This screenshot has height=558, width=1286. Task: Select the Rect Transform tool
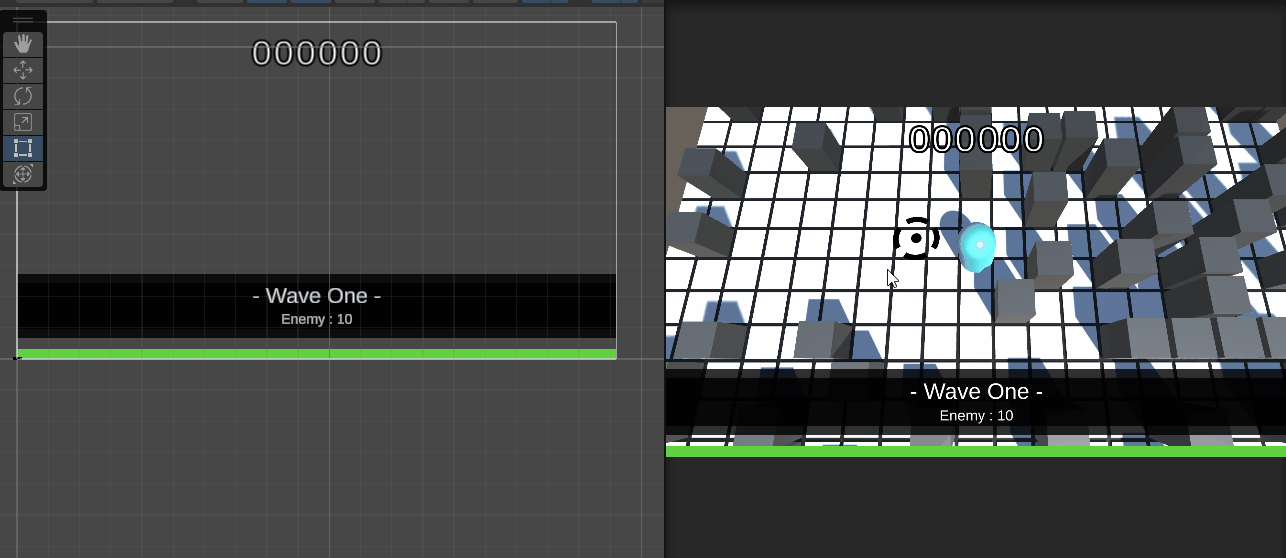click(x=23, y=148)
